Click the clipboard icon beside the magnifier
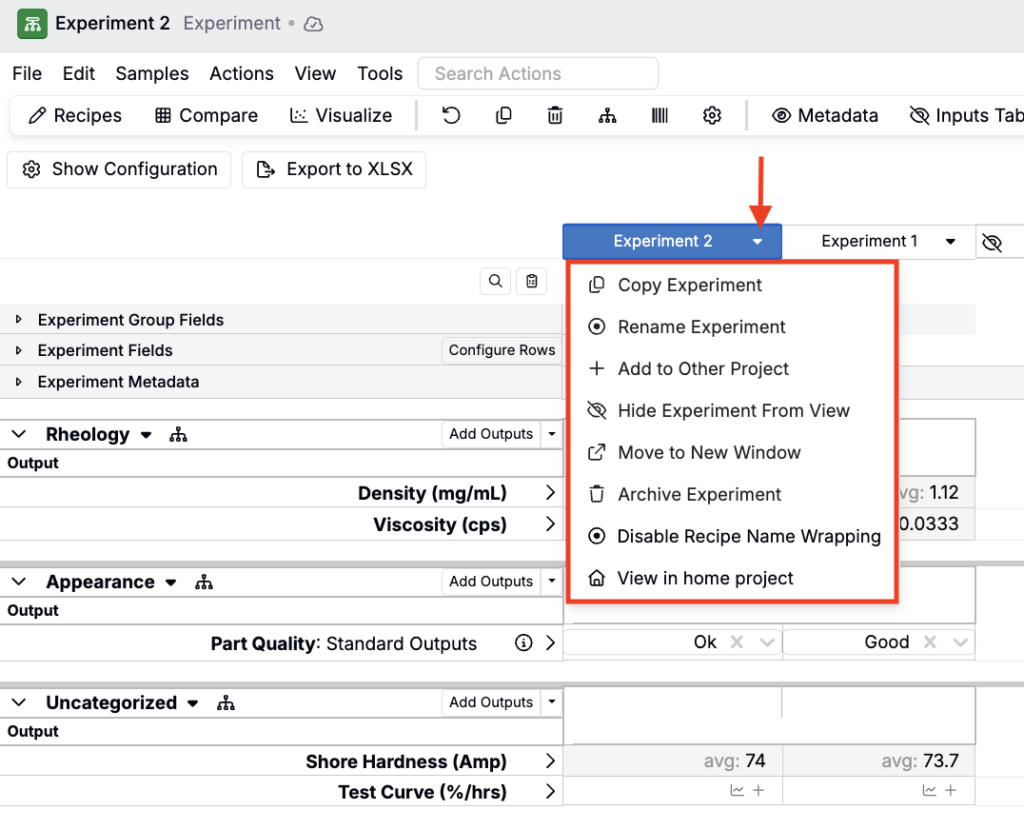The height and width of the screenshot is (830, 1024). [532, 282]
